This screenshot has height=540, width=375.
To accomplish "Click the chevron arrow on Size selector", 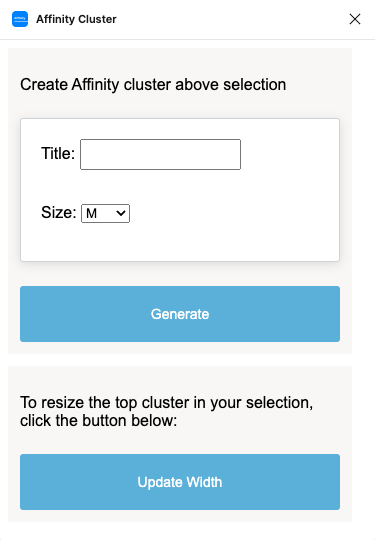I will (121, 214).
